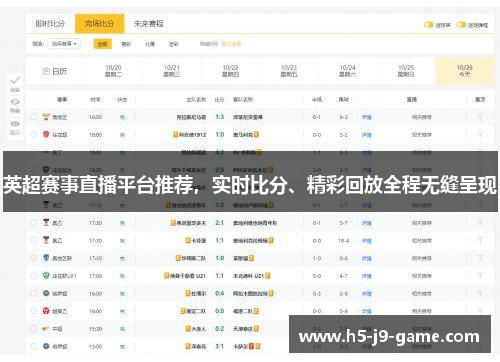Image resolution: width=500 pixels, height=362 pixels.
Task: Select the highlighted 10/26 today tab
Action: (465, 71)
